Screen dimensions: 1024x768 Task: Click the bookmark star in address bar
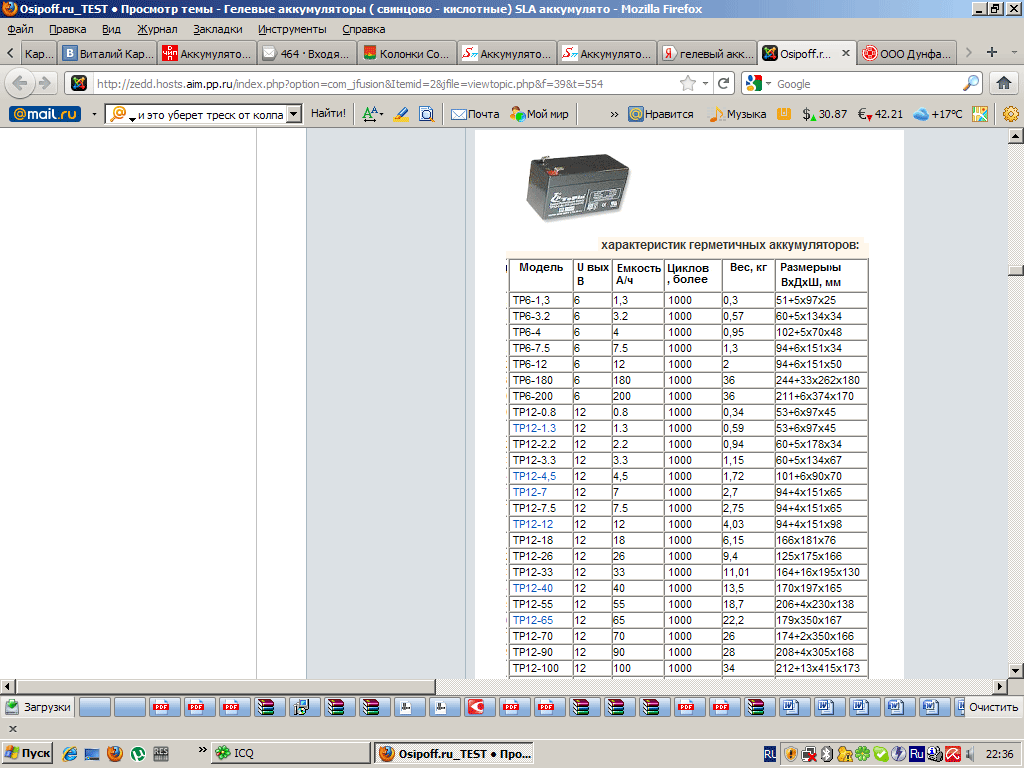pos(688,83)
